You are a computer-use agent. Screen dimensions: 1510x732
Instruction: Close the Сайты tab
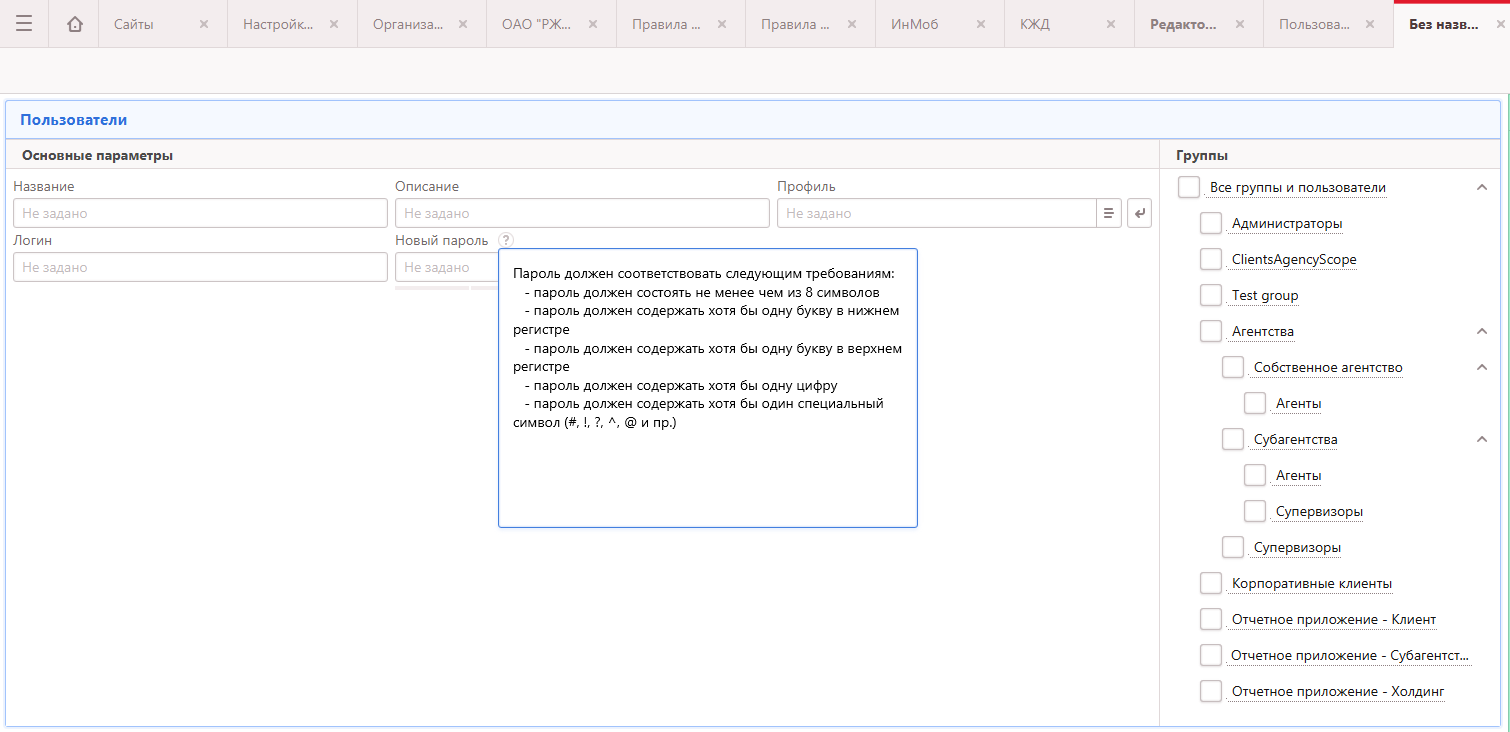tap(204, 24)
